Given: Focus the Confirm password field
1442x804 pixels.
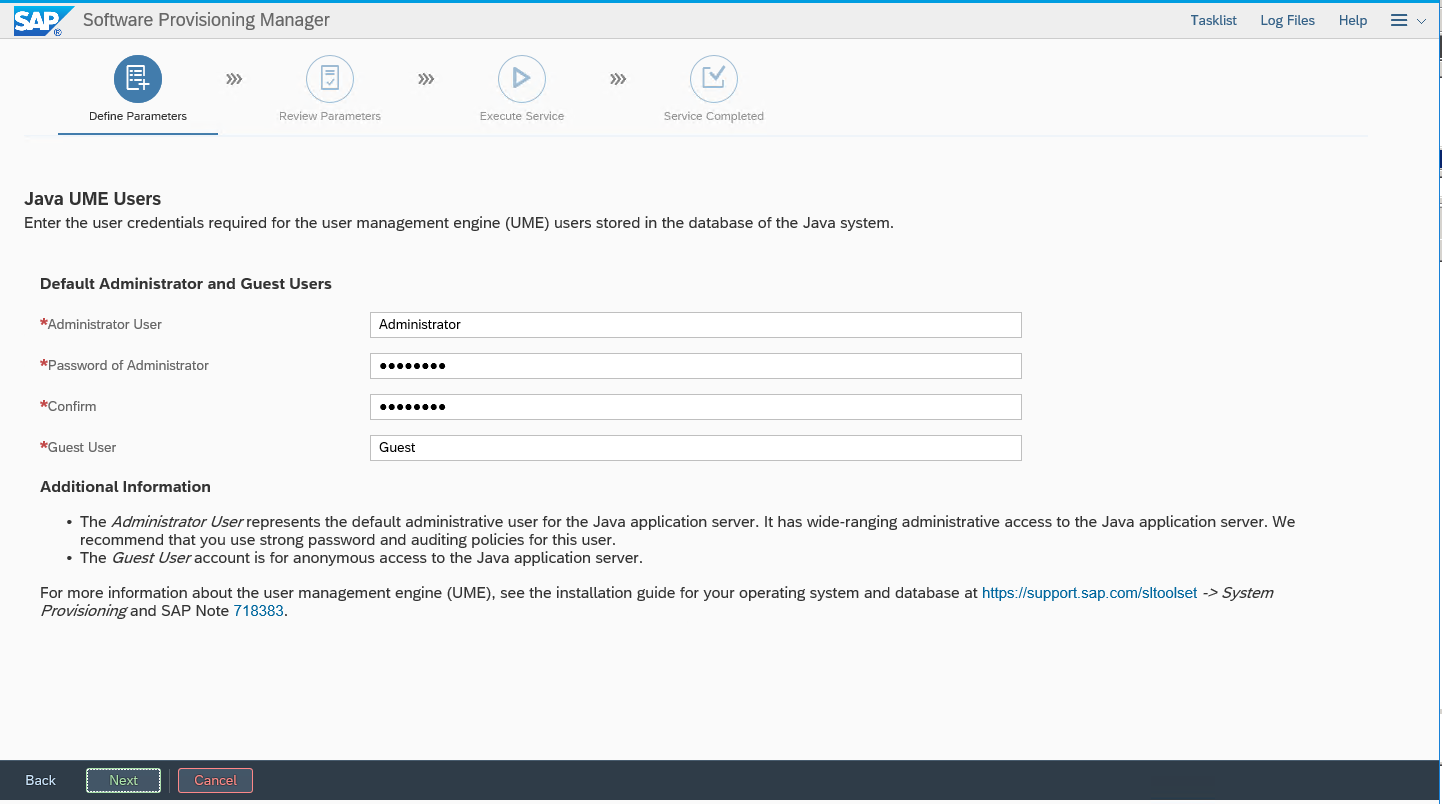Looking at the screenshot, I should [x=696, y=407].
